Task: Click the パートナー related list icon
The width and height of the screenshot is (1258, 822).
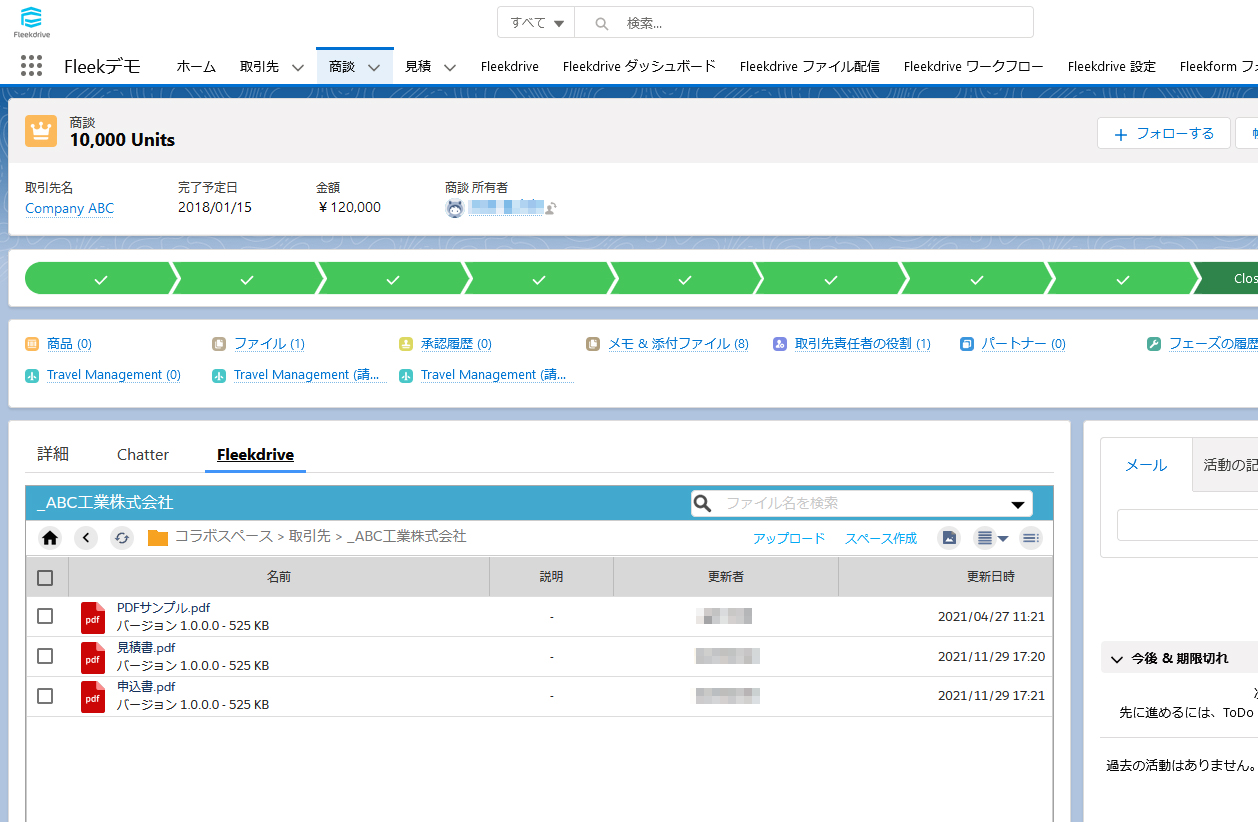Action: tap(967, 344)
